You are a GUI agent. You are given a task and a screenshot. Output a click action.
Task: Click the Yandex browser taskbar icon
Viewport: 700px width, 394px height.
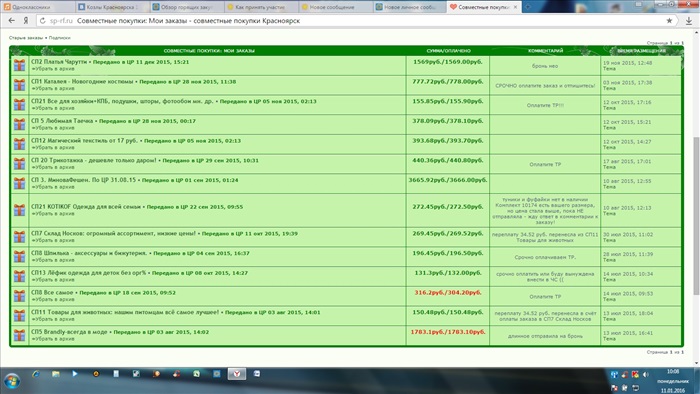coord(237,374)
